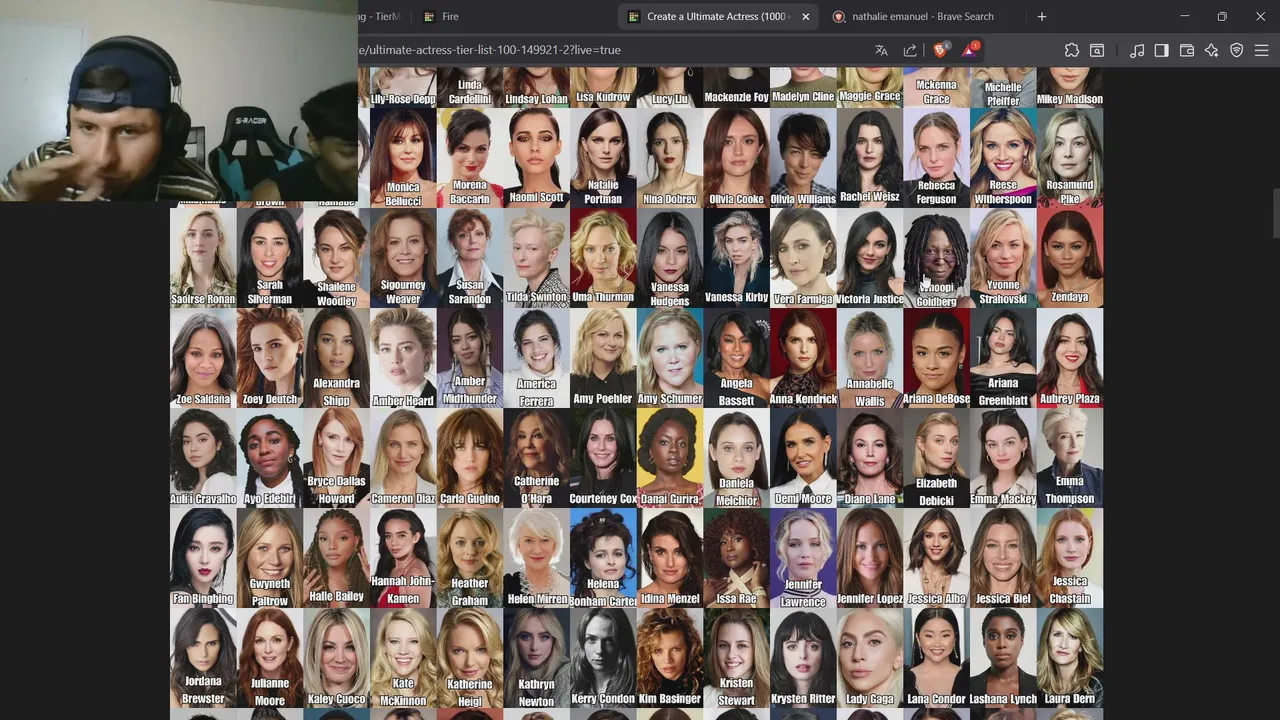
Task: Select the Kate McKinnon thumbnail
Action: pyautogui.click(x=403, y=657)
